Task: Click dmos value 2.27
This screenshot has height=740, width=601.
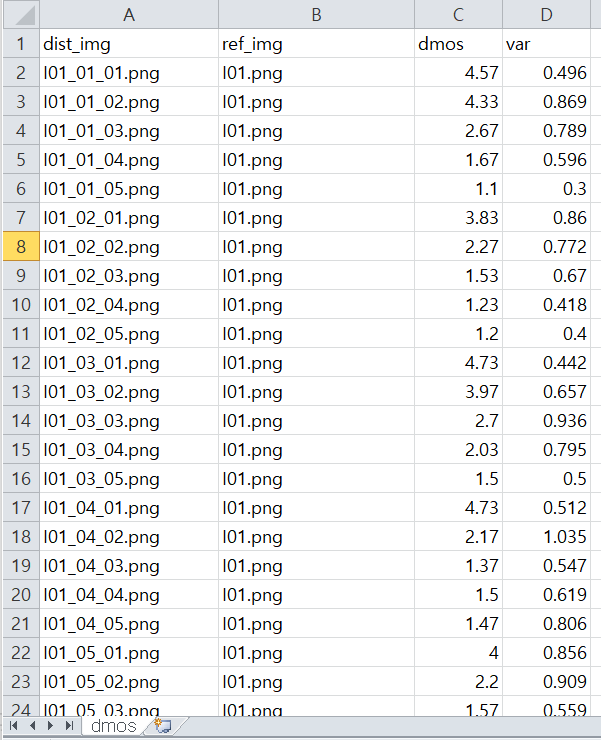Action: tap(458, 246)
